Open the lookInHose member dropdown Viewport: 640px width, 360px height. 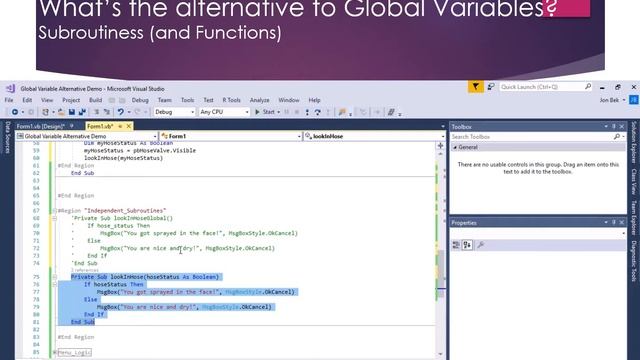point(375,136)
